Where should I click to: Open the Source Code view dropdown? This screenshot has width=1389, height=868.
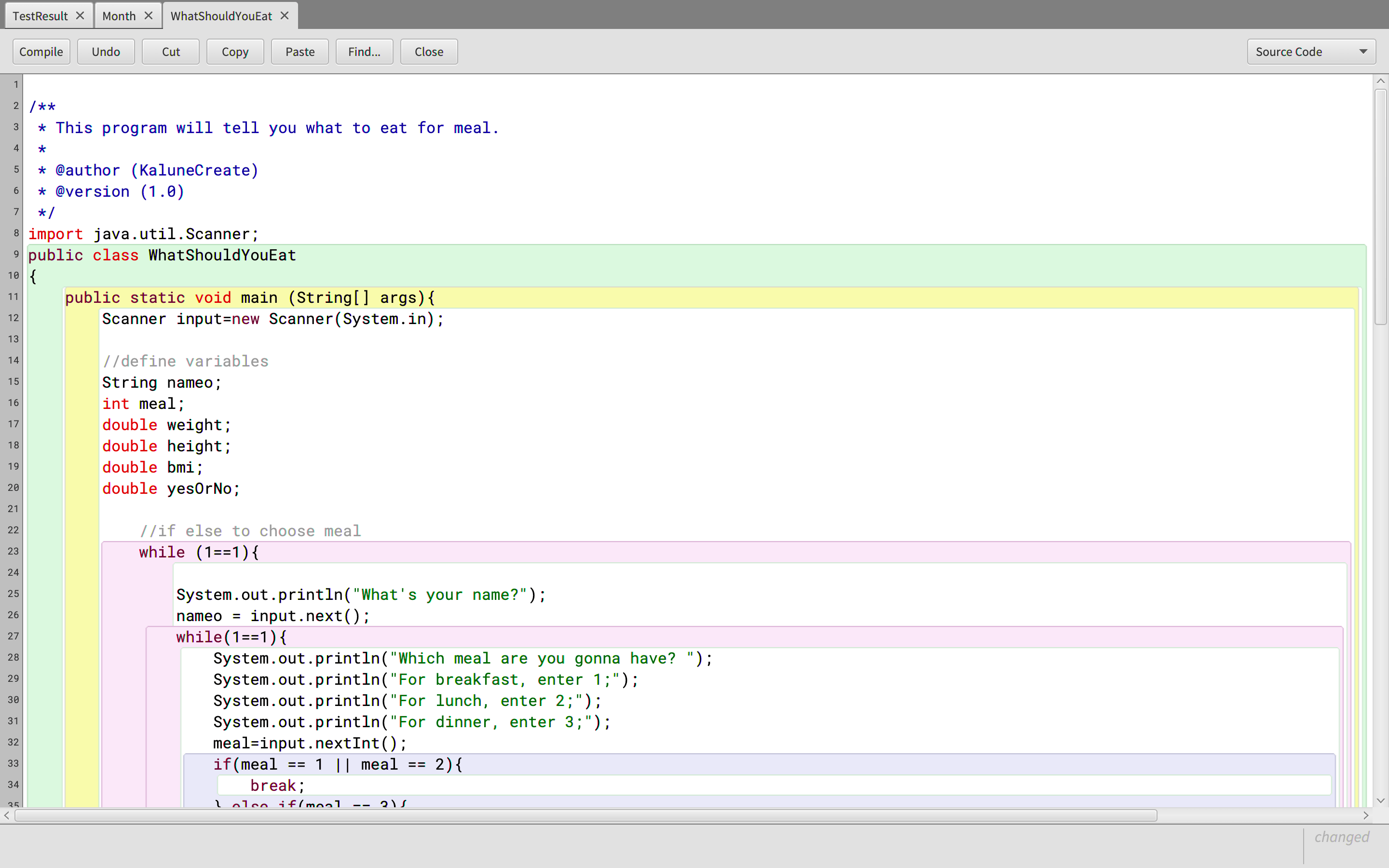(x=1311, y=52)
